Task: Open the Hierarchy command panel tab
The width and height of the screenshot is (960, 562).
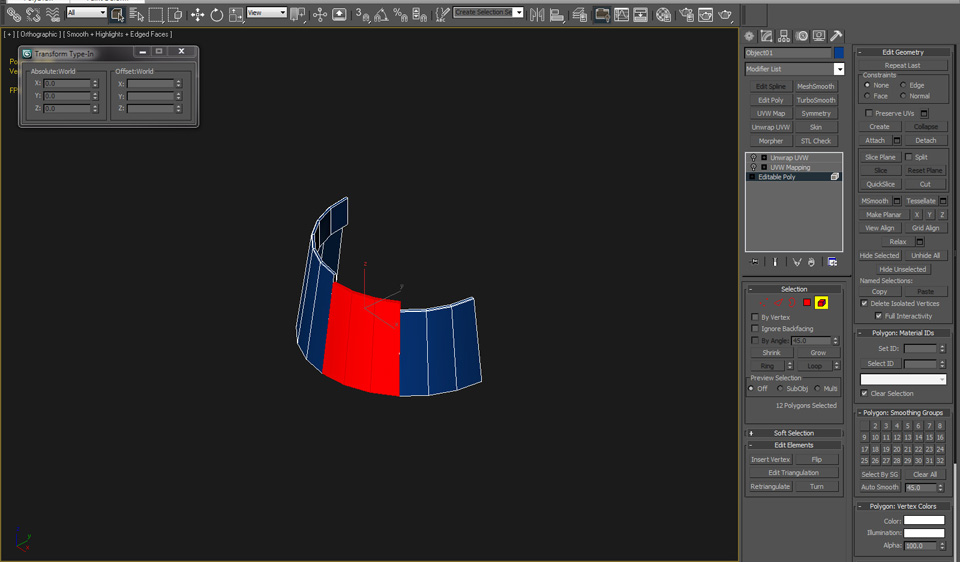Action: (783, 36)
